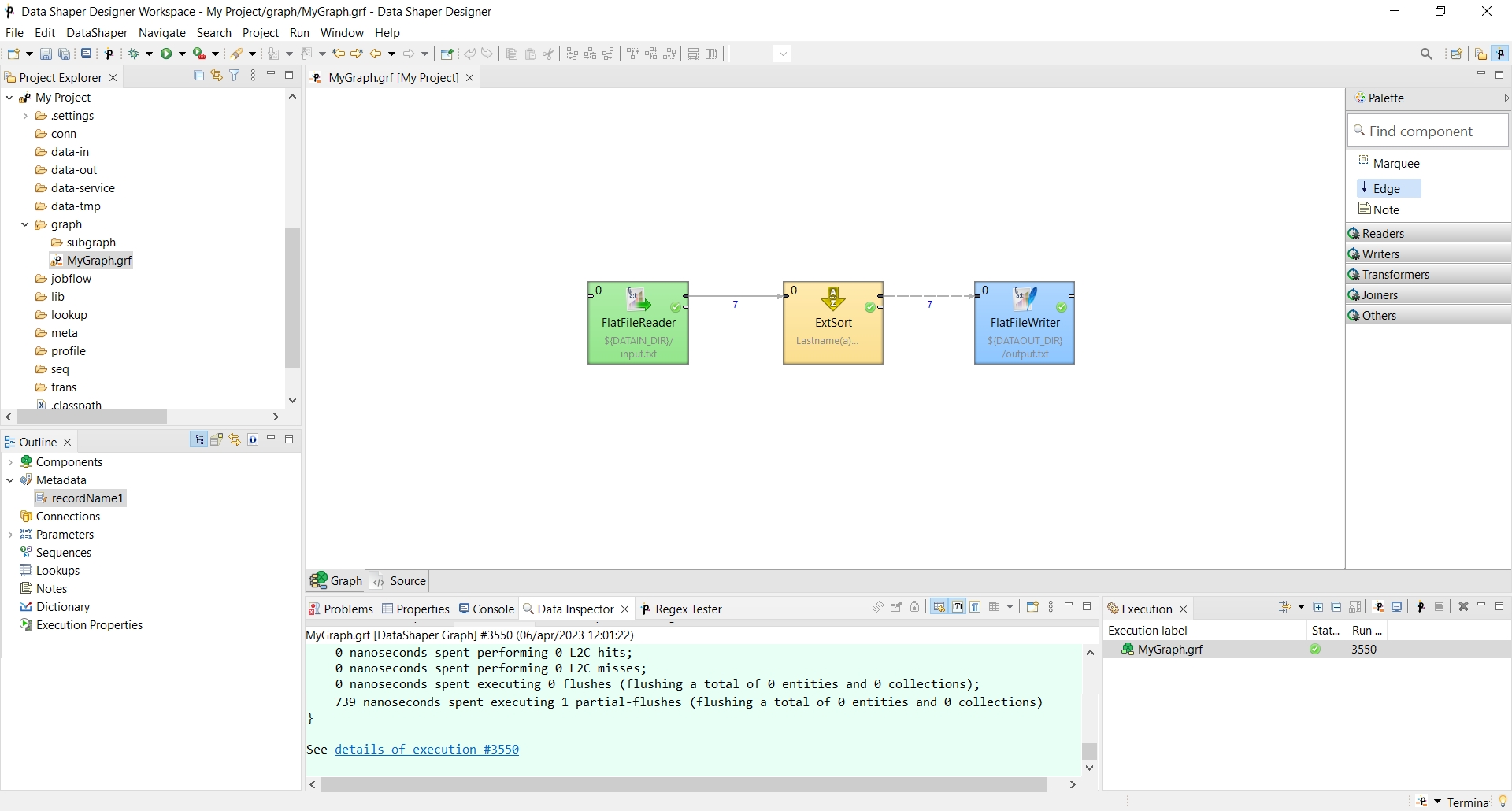Viewport: 1512px width, 811px height.
Task: Click Execution Properties in the Outline
Action: coord(81,625)
